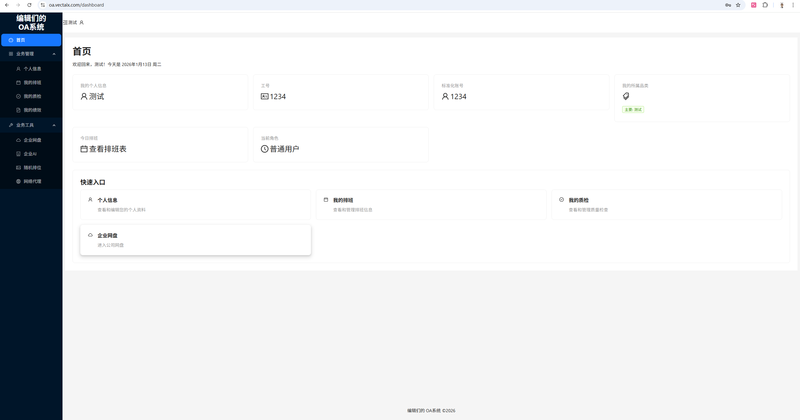This screenshot has width=800, height=420.
Task: Click the 编辑们的 OA系统 logo title in the sidebar
Action: 31,23
